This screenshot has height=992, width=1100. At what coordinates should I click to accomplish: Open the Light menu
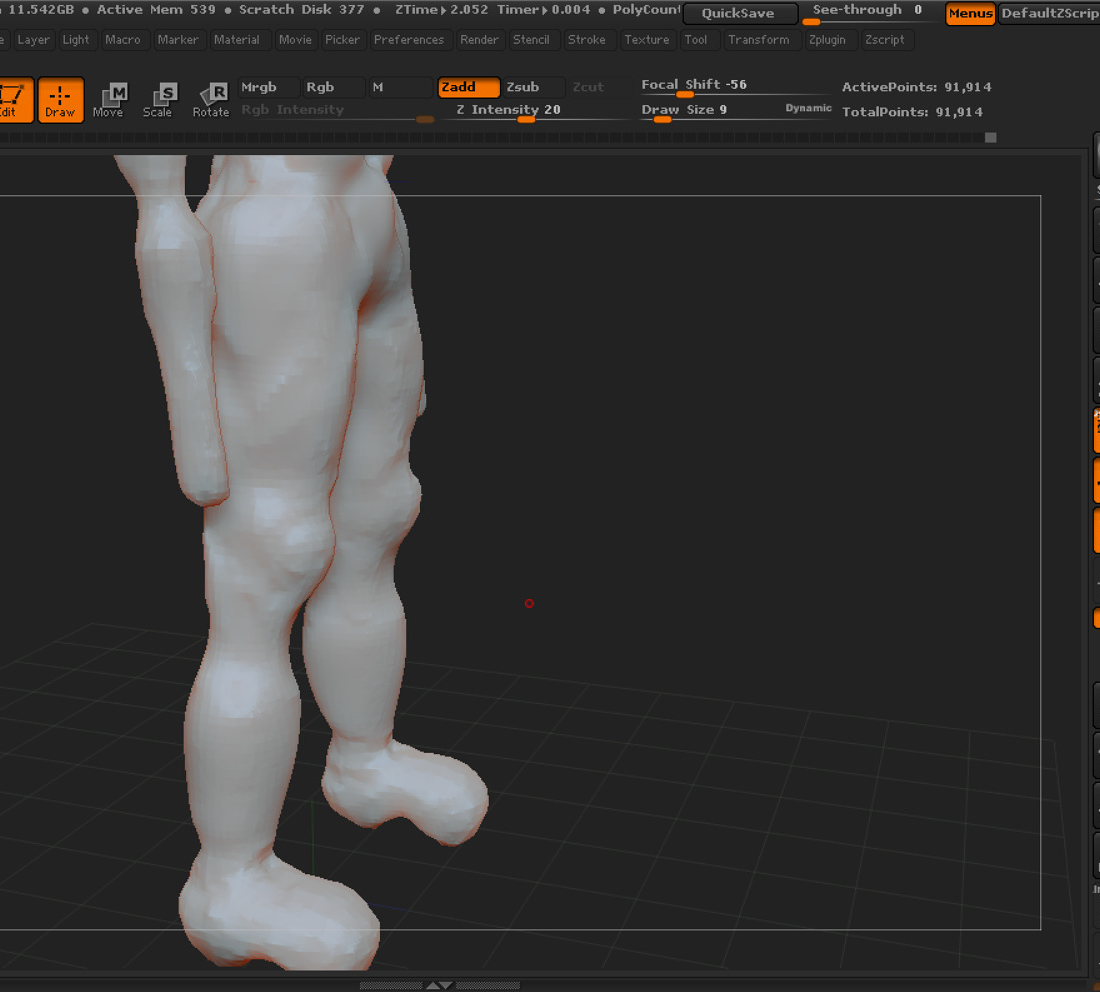point(76,40)
